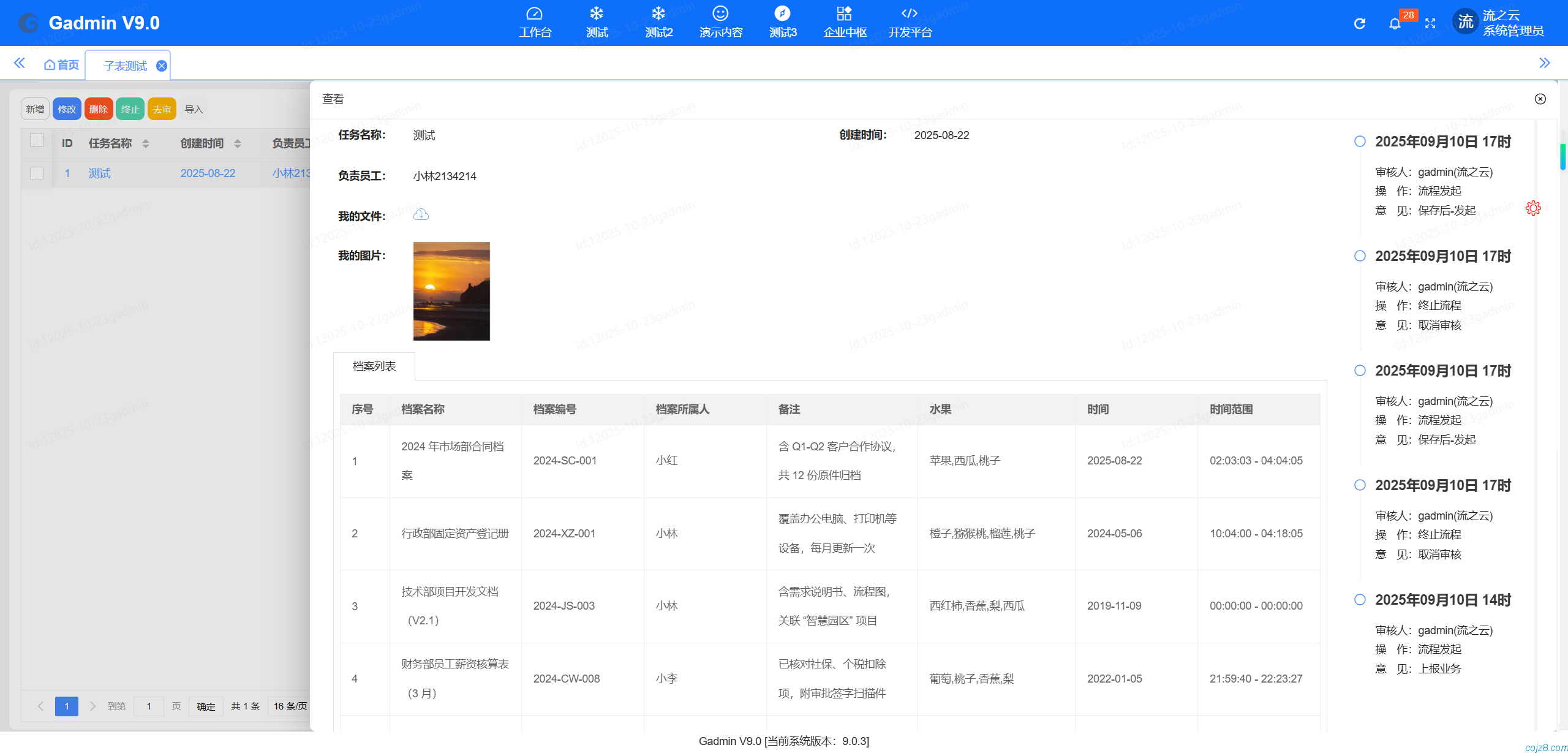Collapse the sidebar with the double-left chevron
Viewport: 1568px width, 753px height.
pos(19,62)
